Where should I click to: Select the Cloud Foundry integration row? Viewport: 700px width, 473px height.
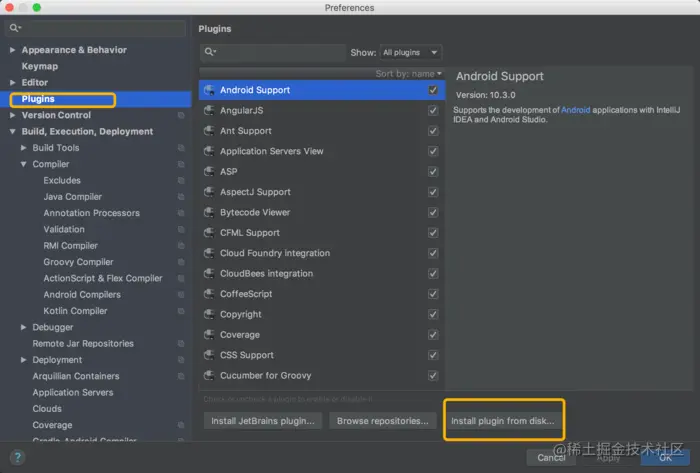[x=321, y=253]
